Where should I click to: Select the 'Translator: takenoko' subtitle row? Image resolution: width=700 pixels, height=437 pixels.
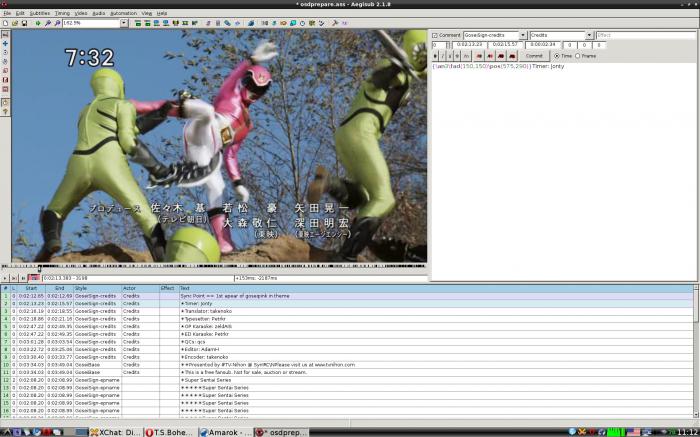tap(347, 311)
